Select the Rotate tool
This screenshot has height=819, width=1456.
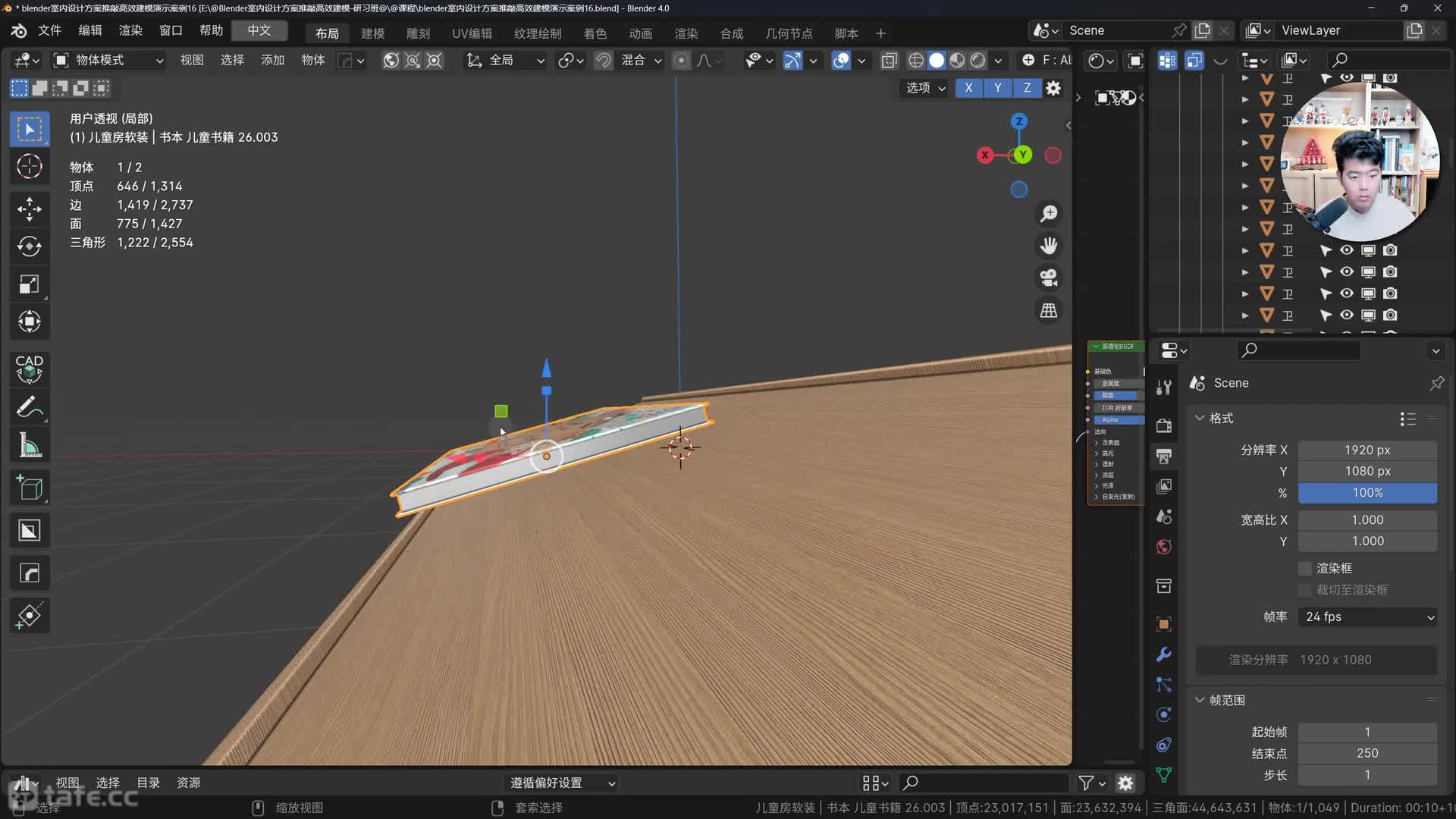tap(30, 246)
